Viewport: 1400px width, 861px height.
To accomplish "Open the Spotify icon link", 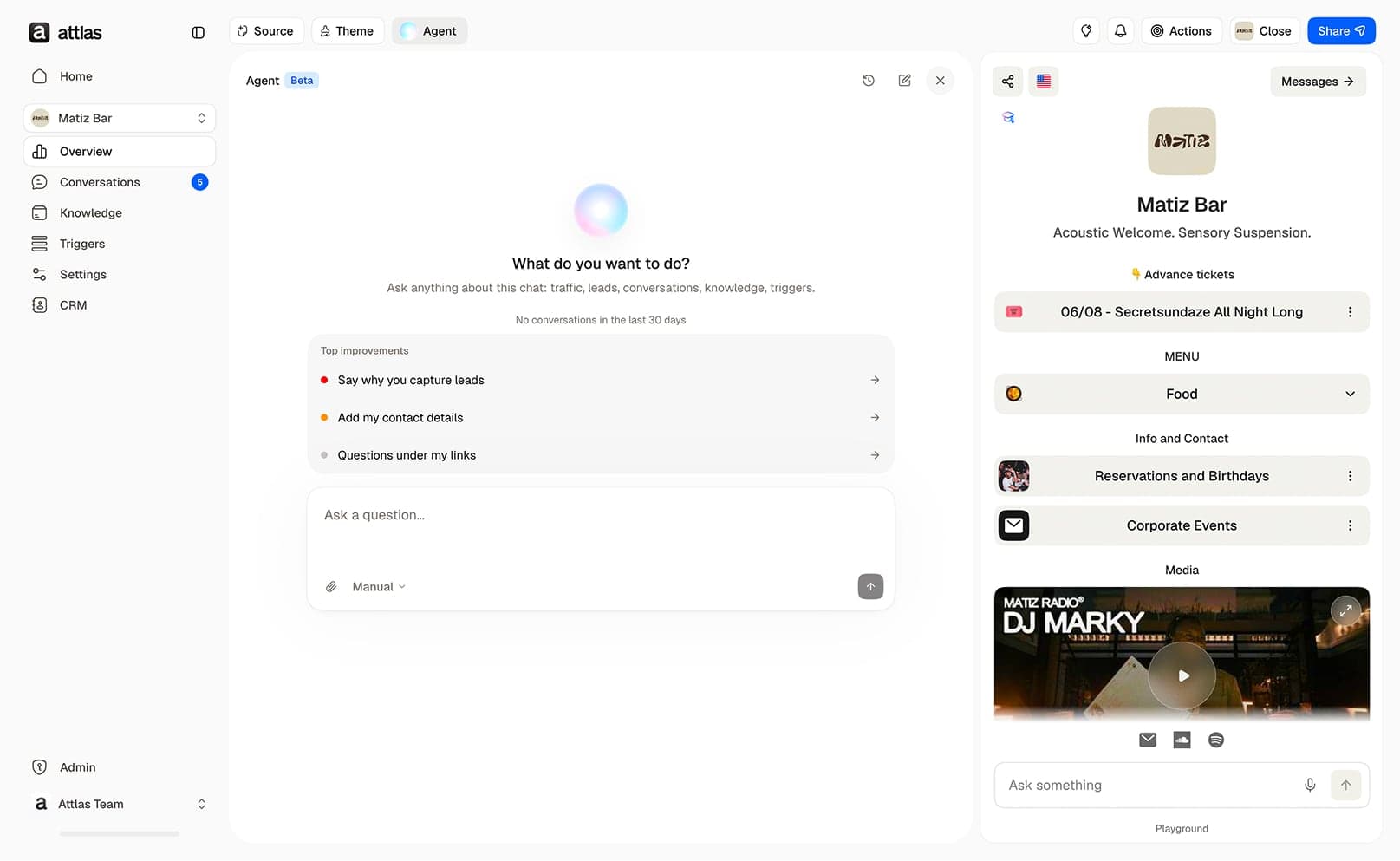I will pyautogui.click(x=1216, y=740).
